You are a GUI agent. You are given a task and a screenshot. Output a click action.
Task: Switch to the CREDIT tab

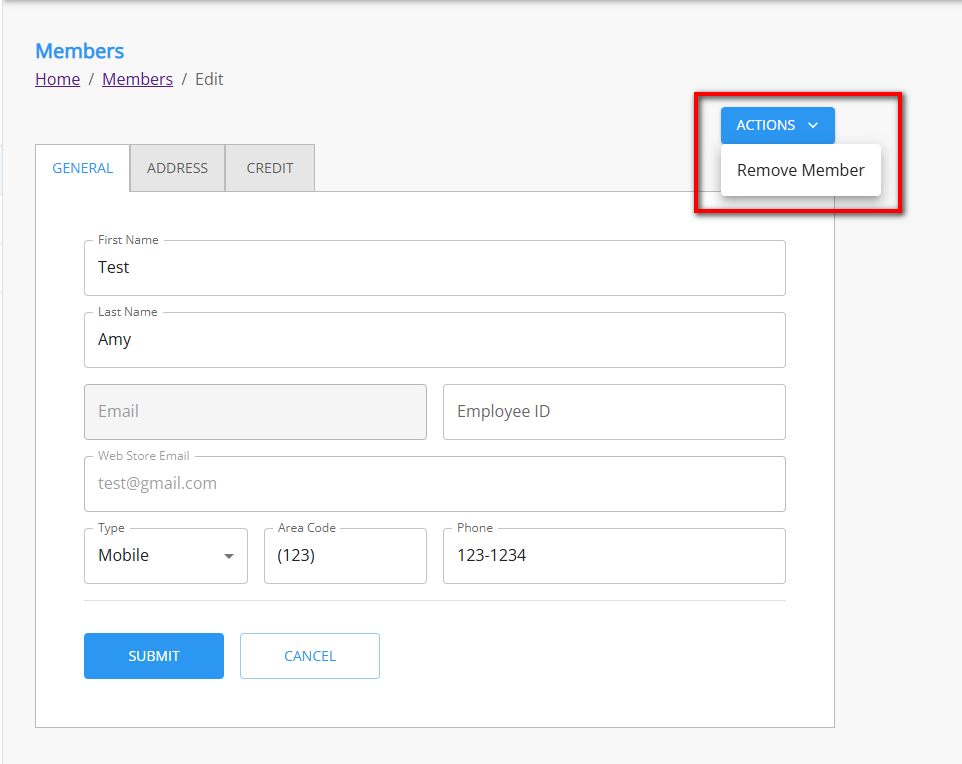click(x=270, y=168)
